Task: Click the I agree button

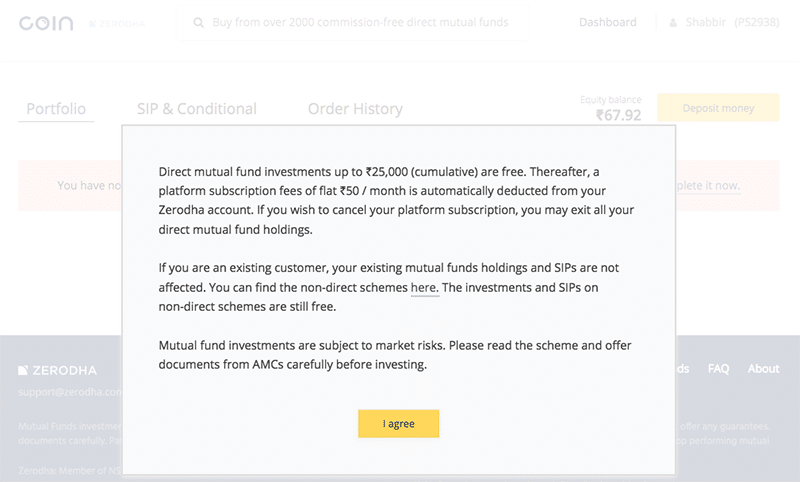Action: [x=398, y=423]
